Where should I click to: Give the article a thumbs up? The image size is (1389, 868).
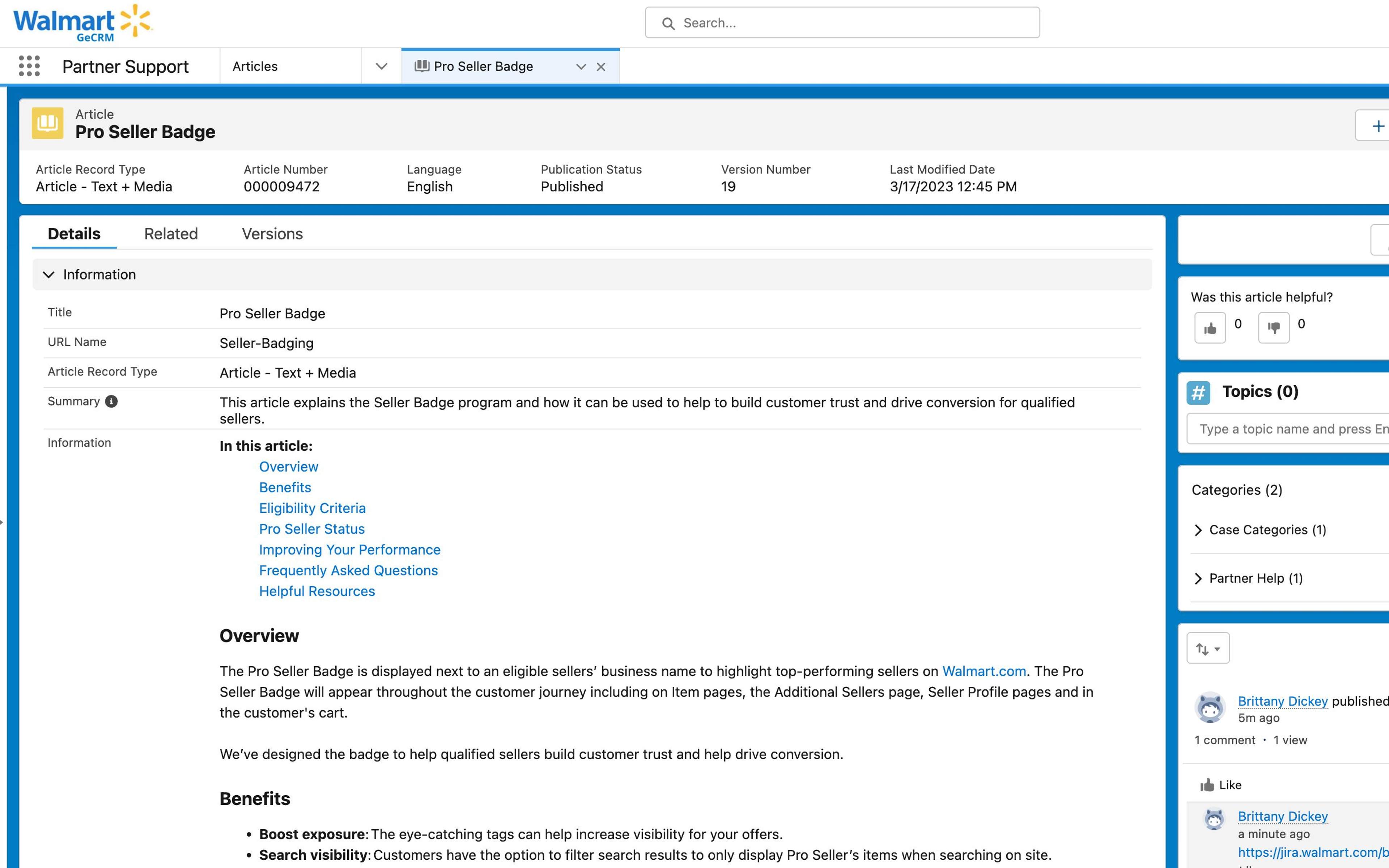click(x=1210, y=328)
